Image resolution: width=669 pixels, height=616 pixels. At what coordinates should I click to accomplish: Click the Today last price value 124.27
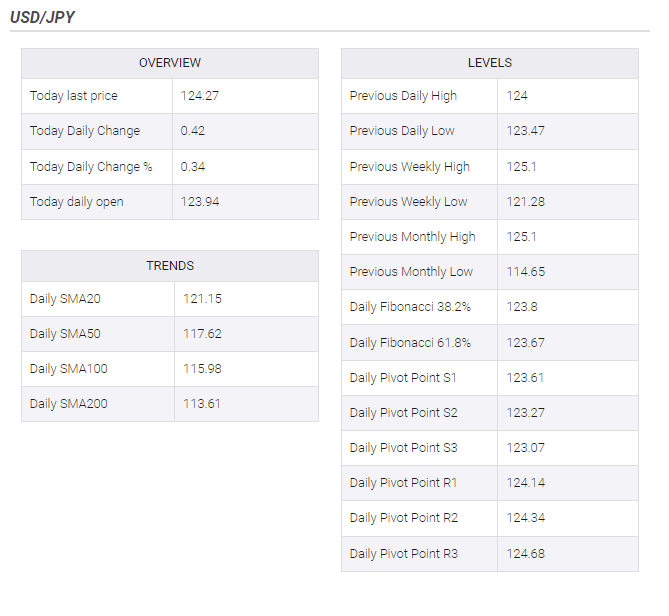(200, 96)
